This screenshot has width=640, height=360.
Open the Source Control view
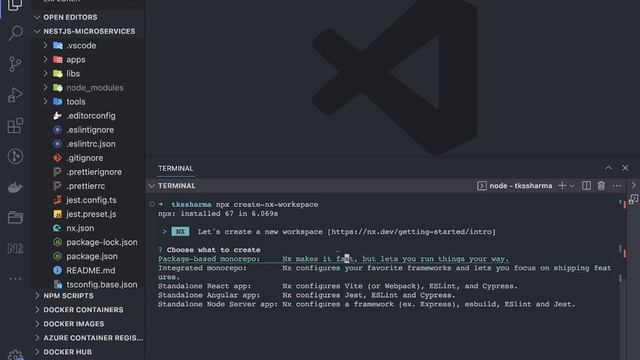tap(15, 64)
